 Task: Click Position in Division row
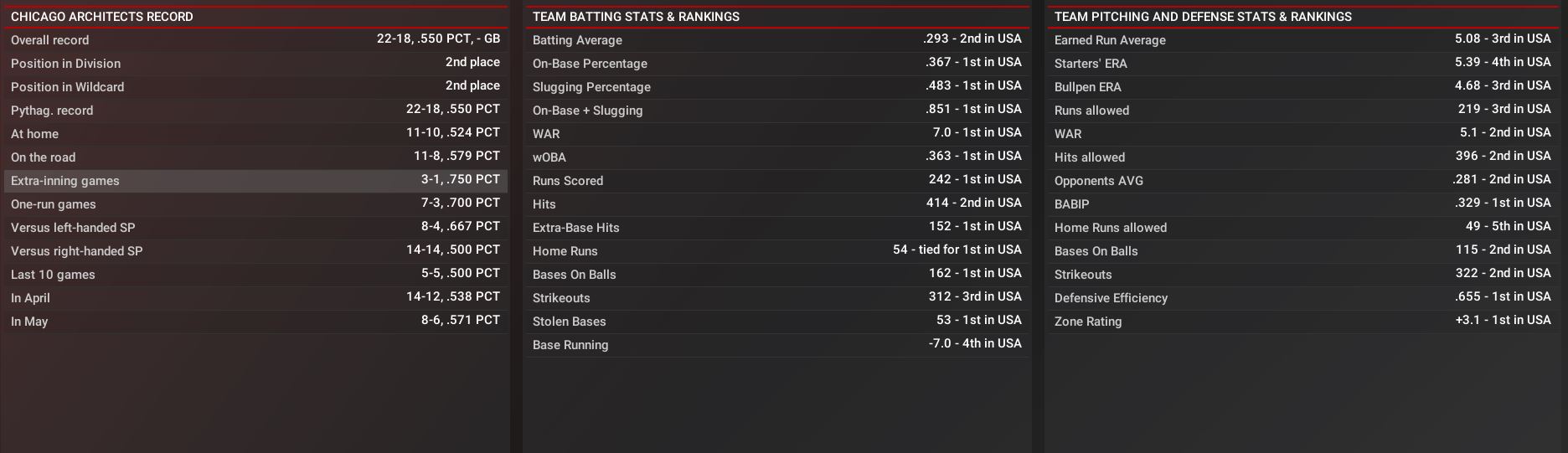[255, 64]
